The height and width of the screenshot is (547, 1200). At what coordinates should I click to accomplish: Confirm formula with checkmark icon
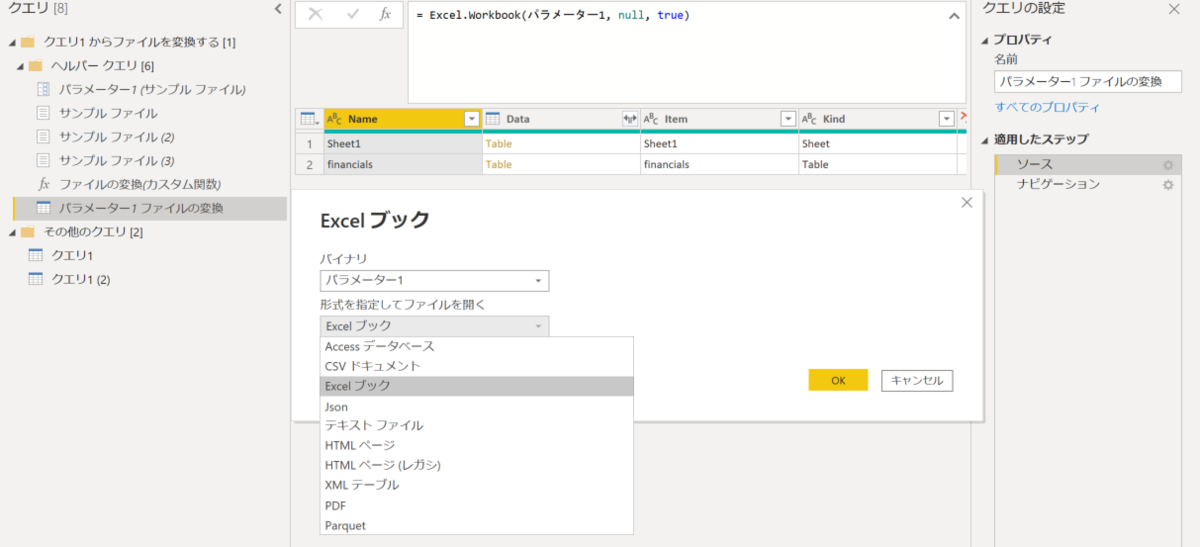[352, 14]
